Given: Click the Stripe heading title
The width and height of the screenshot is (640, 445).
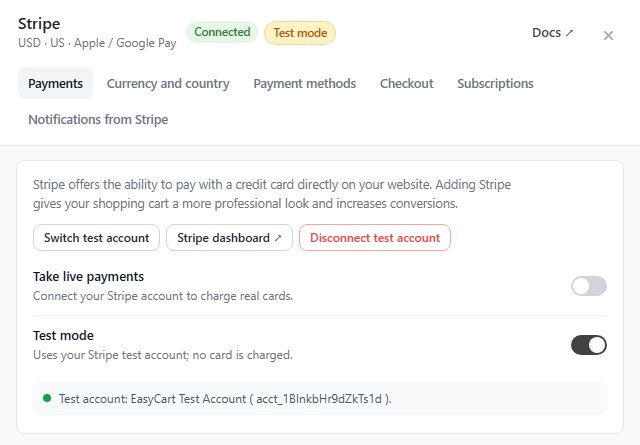Looking at the screenshot, I should point(39,24).
